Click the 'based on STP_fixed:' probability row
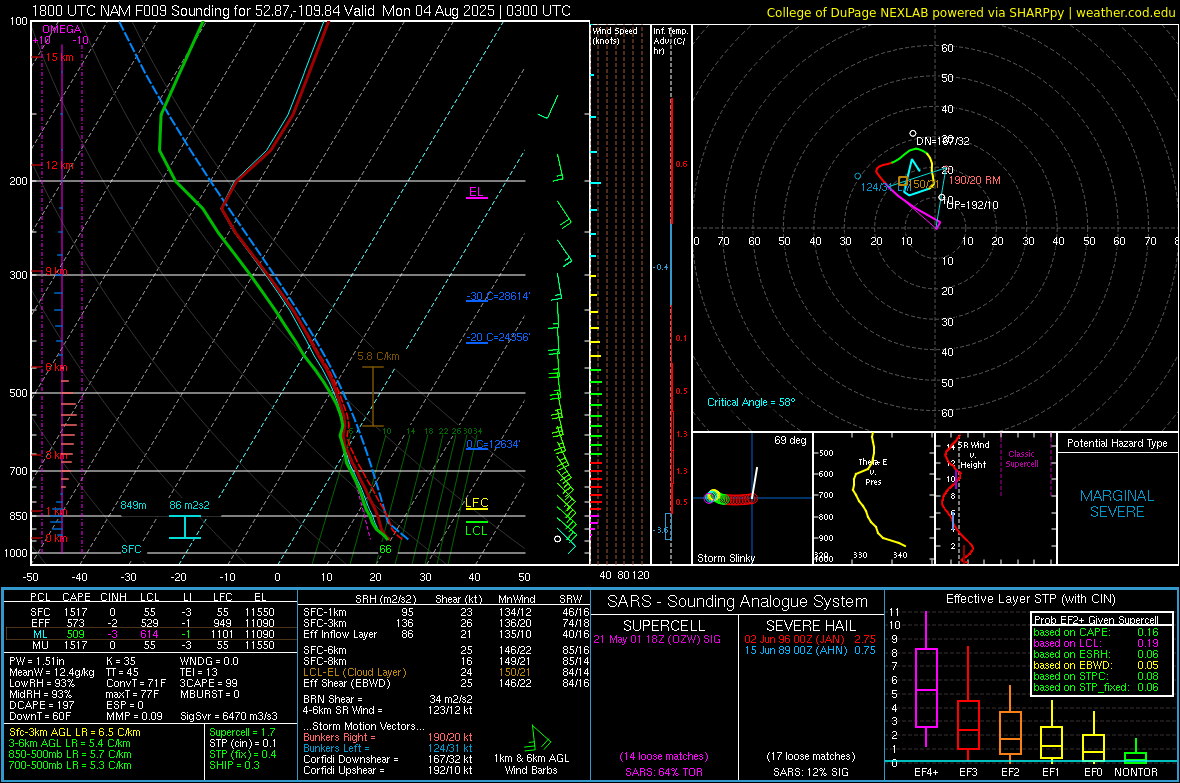Image resolution: width=1180 pixels, height=783 pixels. (1096, 687)
